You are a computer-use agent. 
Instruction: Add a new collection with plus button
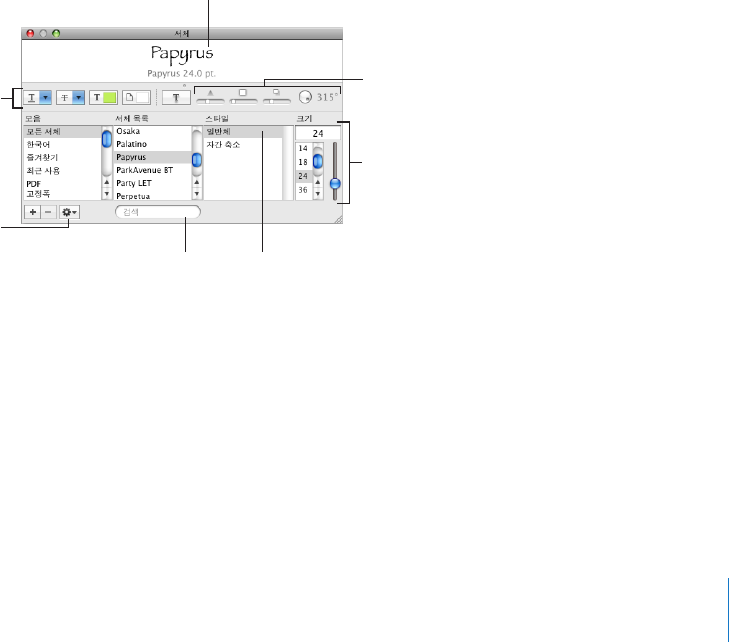(33, 212)
